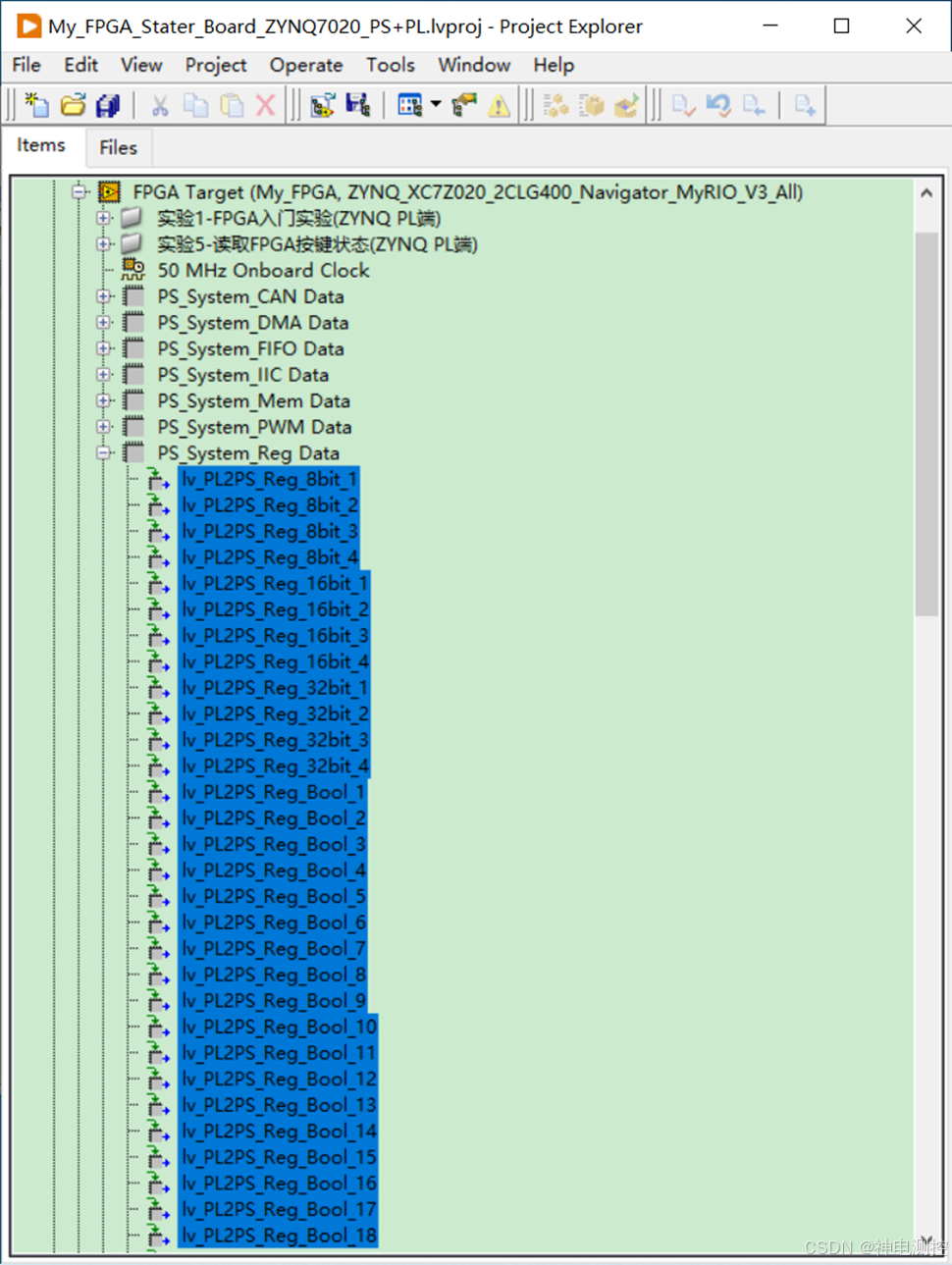Click the 50 MHz Onboard Clock icon
The height and width of the screenshot is (1265, 952).
click(133, 270)
